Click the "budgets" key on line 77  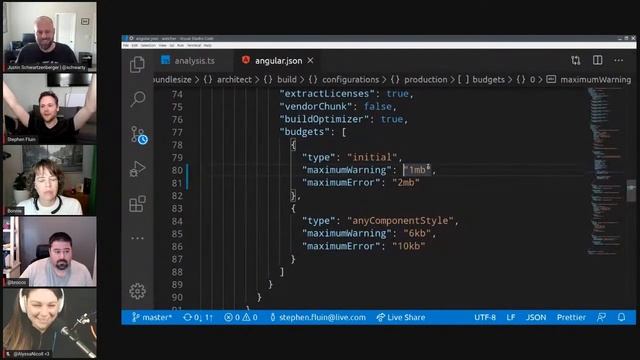(304, 132)
